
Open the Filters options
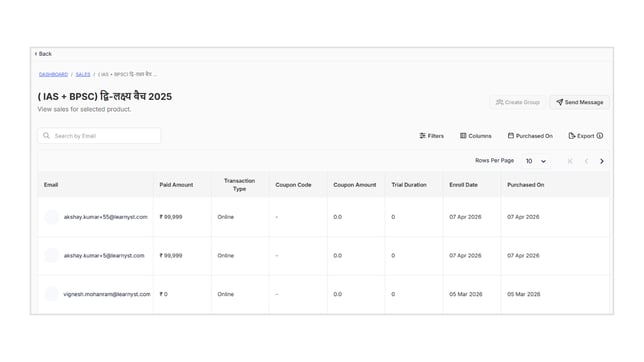pos(431,136)
